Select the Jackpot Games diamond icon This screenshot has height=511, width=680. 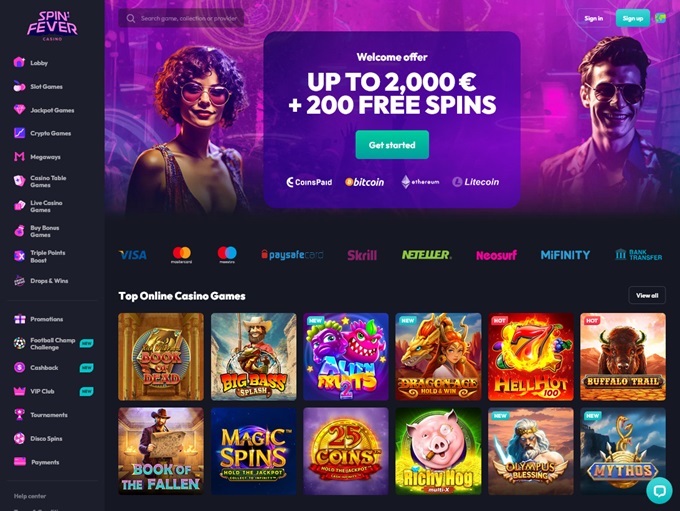(20, 110)
